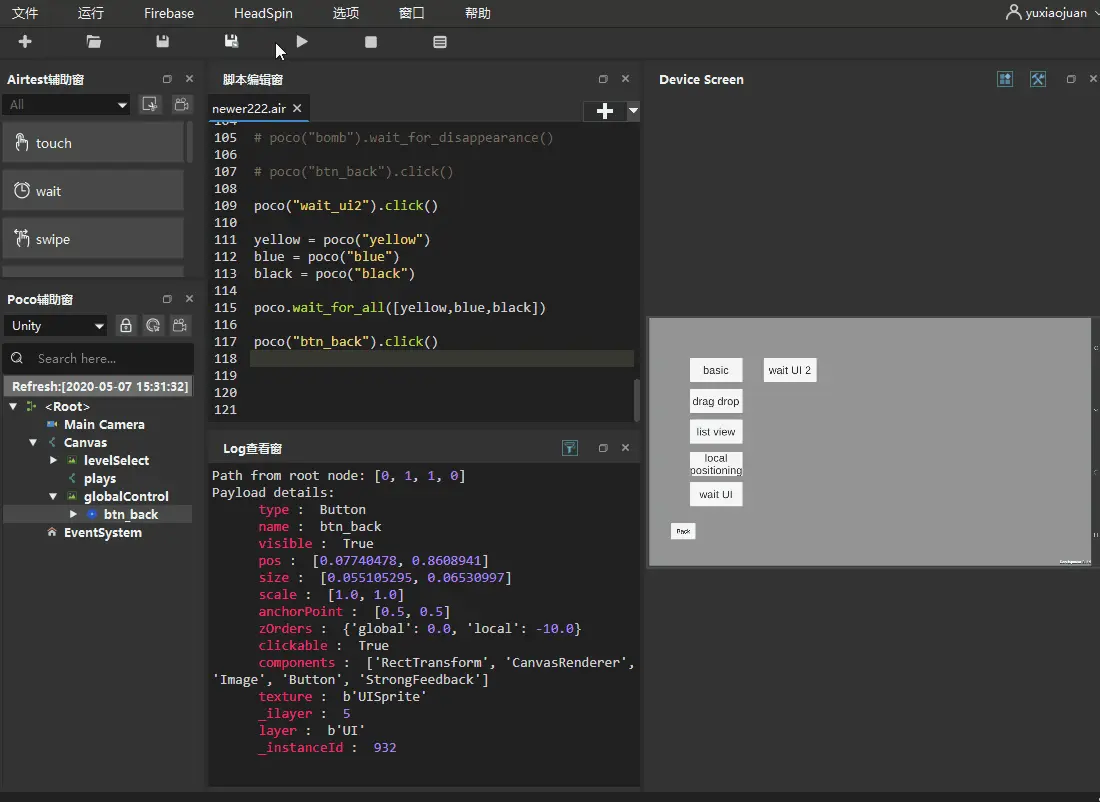Click the swipe action button
1100x802 pixels.
click(x=93, y=239)
